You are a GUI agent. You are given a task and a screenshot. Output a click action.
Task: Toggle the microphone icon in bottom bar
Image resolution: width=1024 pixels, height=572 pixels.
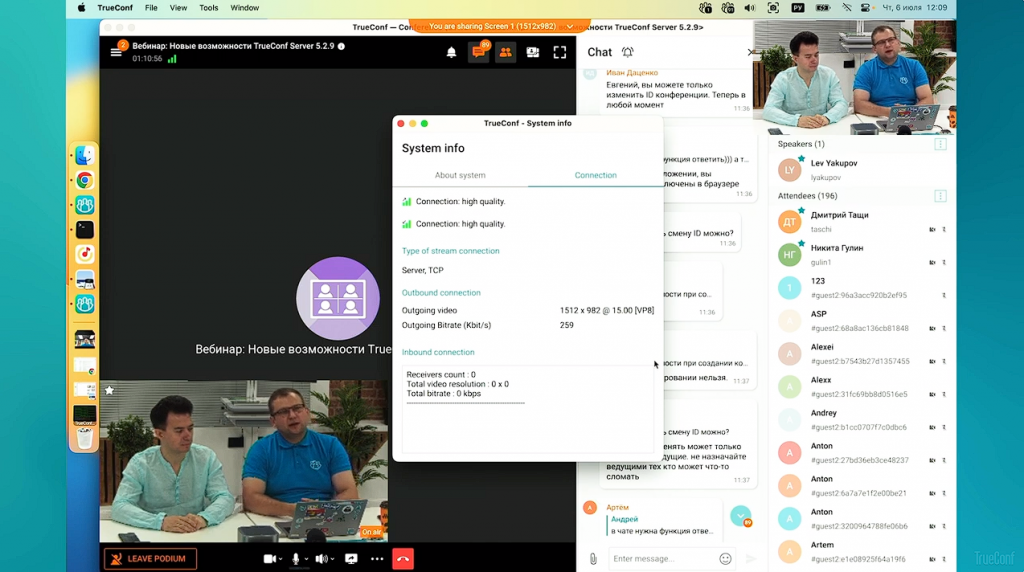[x=296, y=559]
